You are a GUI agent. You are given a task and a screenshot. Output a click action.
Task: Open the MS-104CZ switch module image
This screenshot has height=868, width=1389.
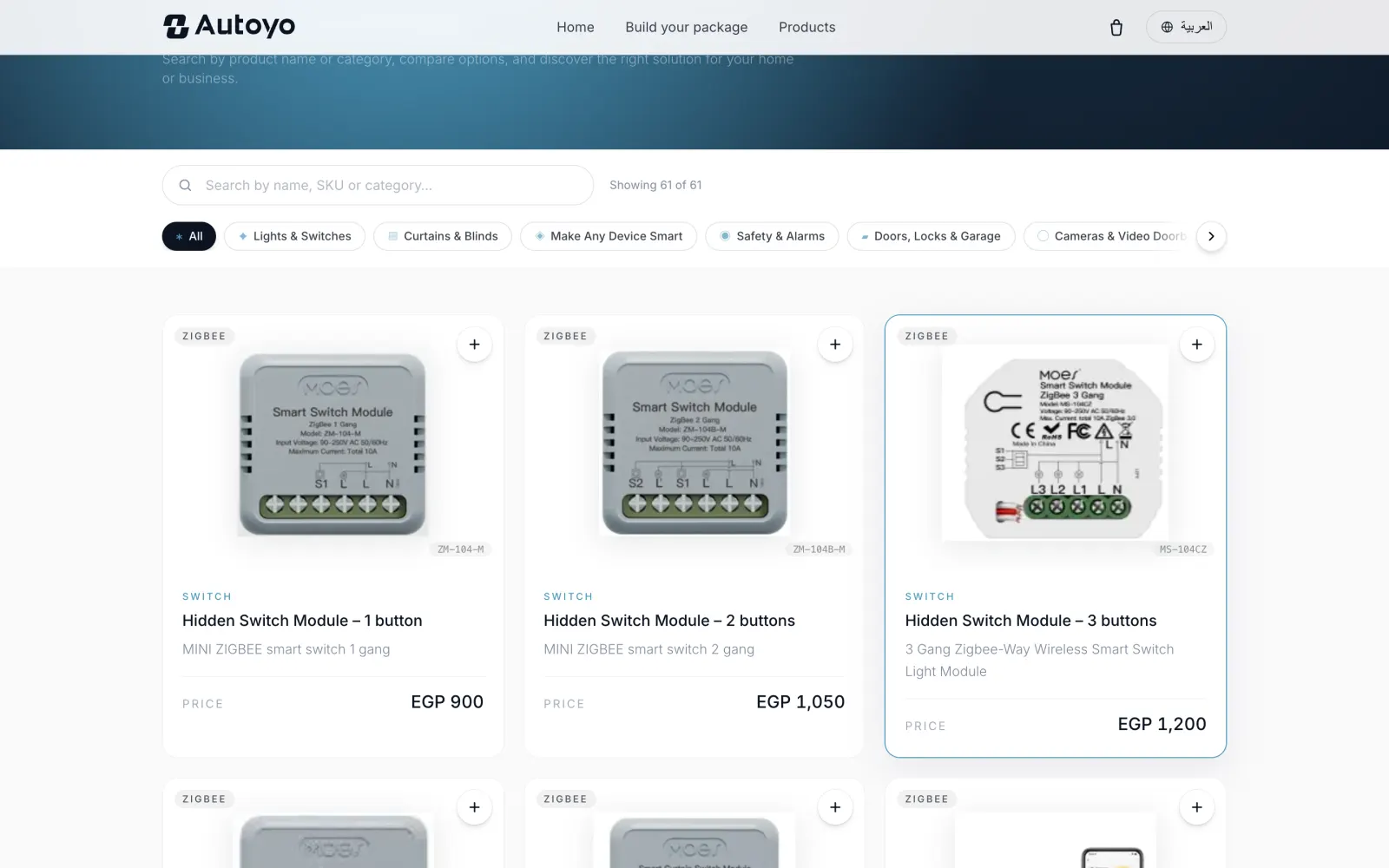1055,443
